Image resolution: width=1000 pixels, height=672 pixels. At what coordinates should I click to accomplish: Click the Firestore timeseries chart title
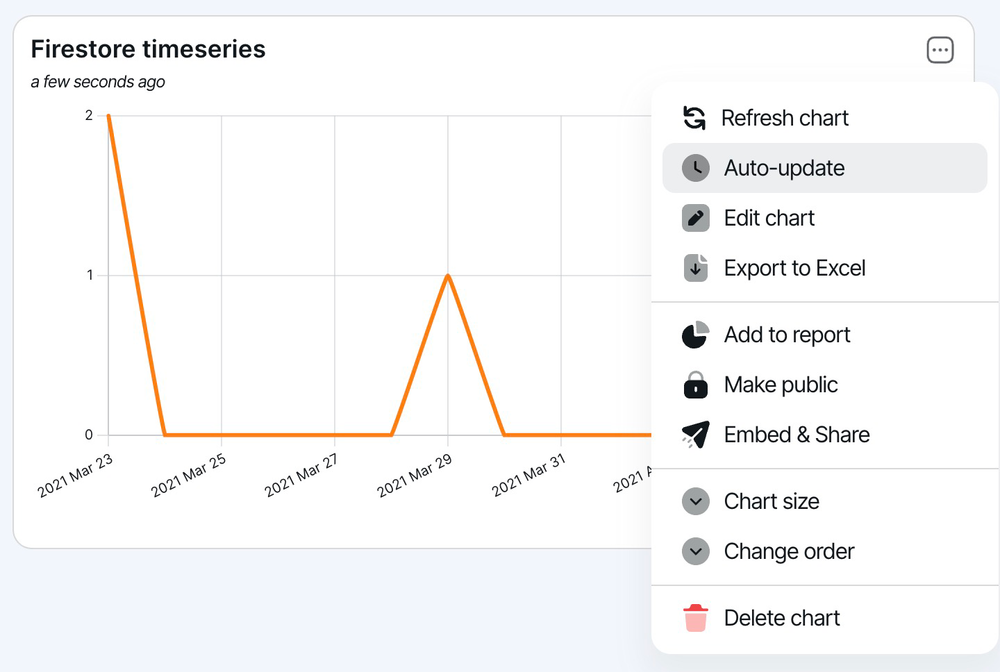click(148, 48)
